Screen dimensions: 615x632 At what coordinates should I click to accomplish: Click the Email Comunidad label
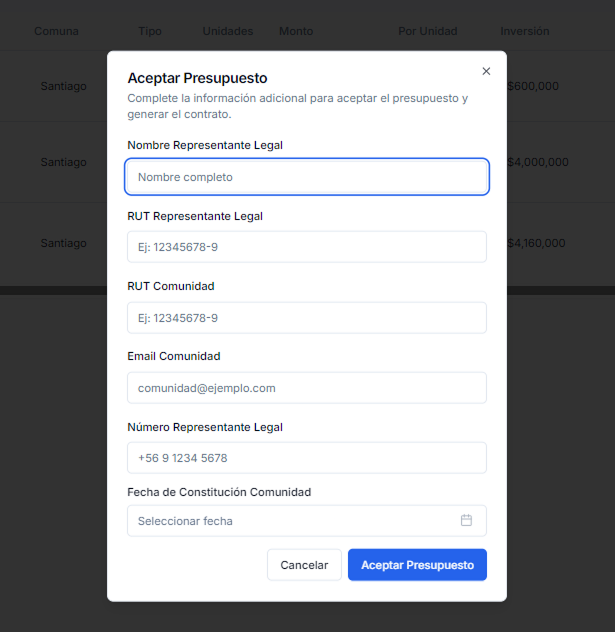174,356
